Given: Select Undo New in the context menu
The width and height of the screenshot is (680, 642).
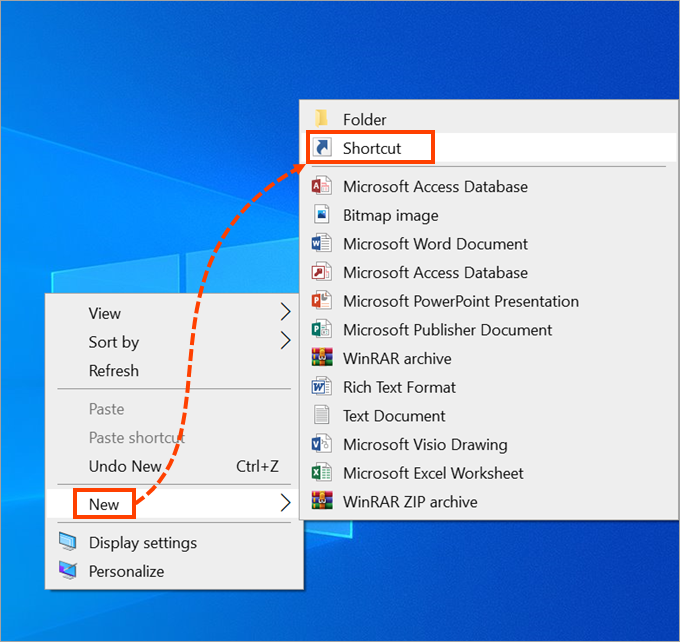Looking at the screenshot, I should pos(125,467).
